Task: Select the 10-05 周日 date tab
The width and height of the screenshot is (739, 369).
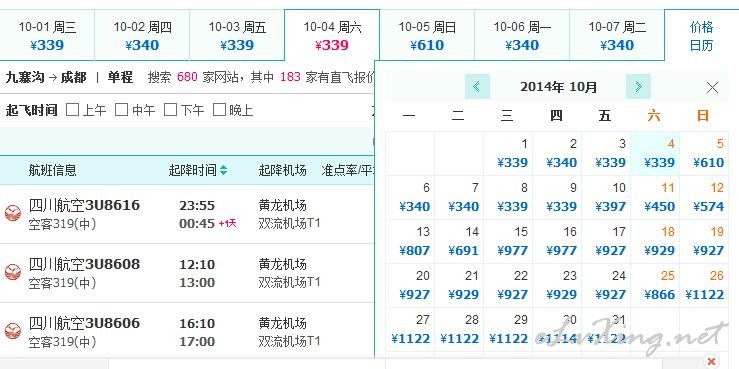Action: point(427,35)
